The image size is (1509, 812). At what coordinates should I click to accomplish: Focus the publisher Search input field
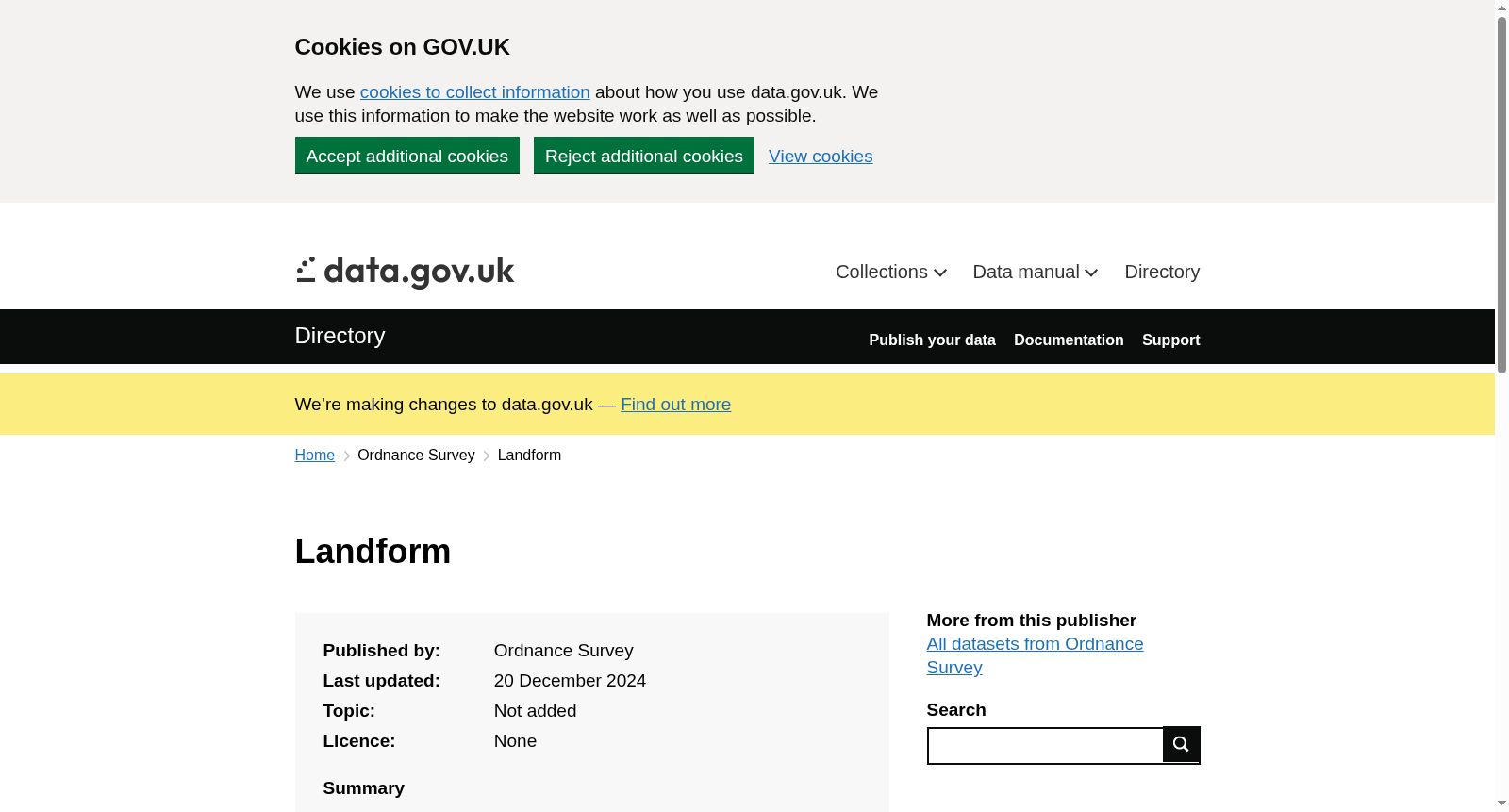1045,745
